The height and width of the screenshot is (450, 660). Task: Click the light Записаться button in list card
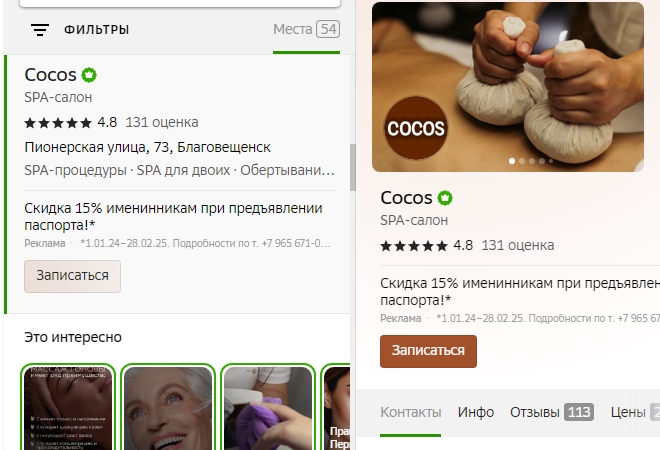click(x=72, y=276)
